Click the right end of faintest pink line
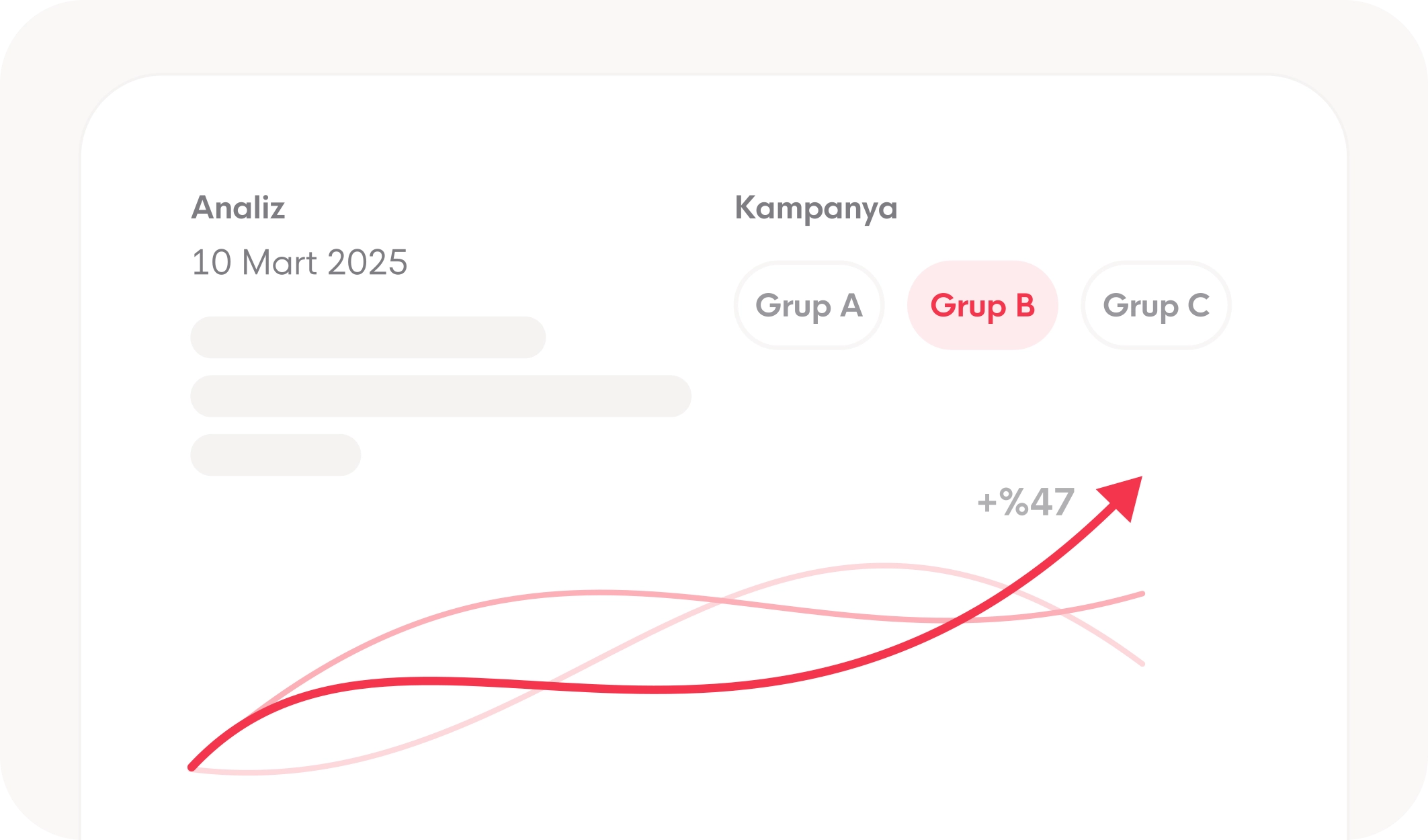Screen dimensions: 1428x840 [x=1141, y=663]
